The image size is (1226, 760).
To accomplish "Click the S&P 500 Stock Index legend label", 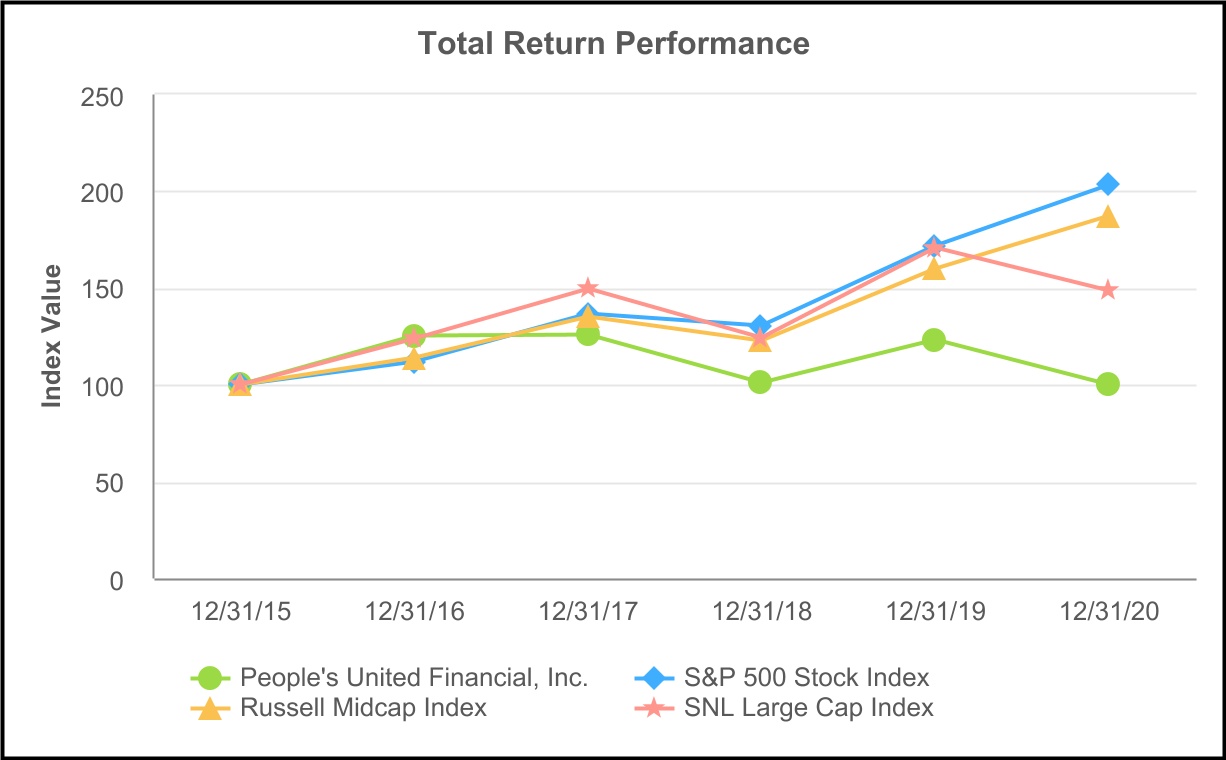I will [x=807, y=678].
